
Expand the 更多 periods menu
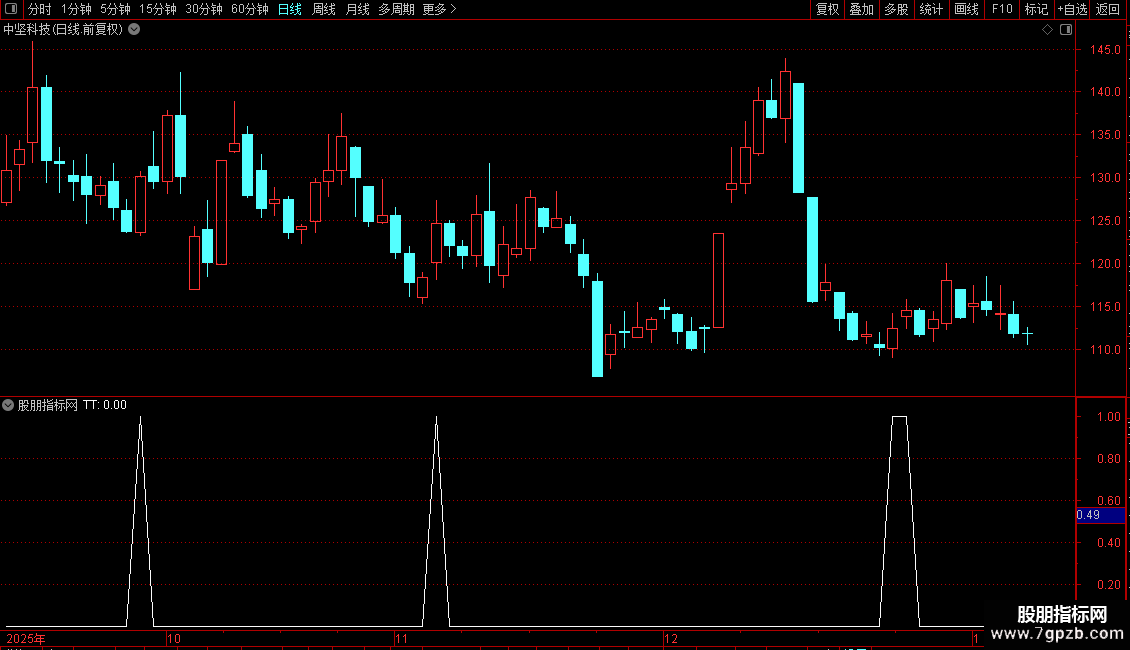pos(439,9)
